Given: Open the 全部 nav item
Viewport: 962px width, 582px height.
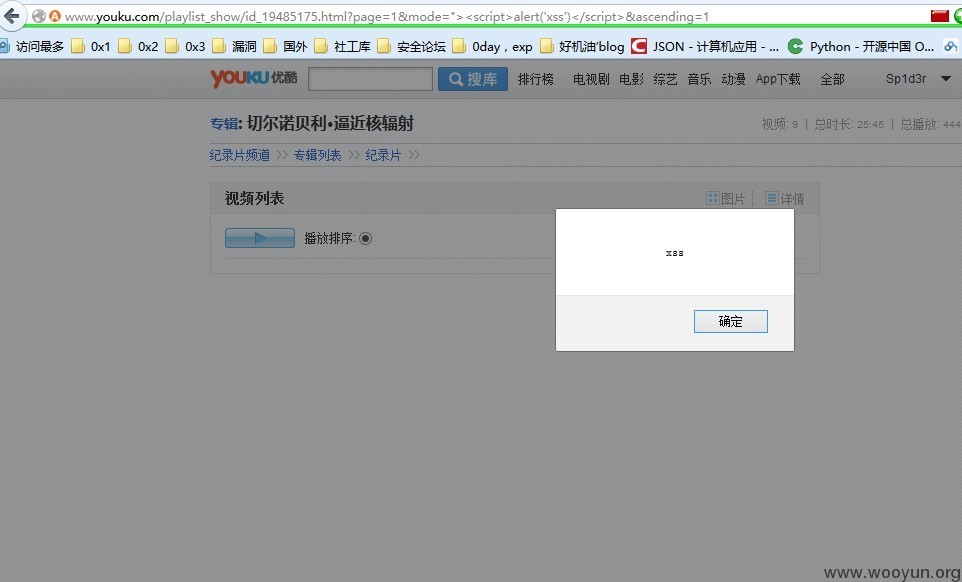Looking at the screenshot, I should (833, 79).
